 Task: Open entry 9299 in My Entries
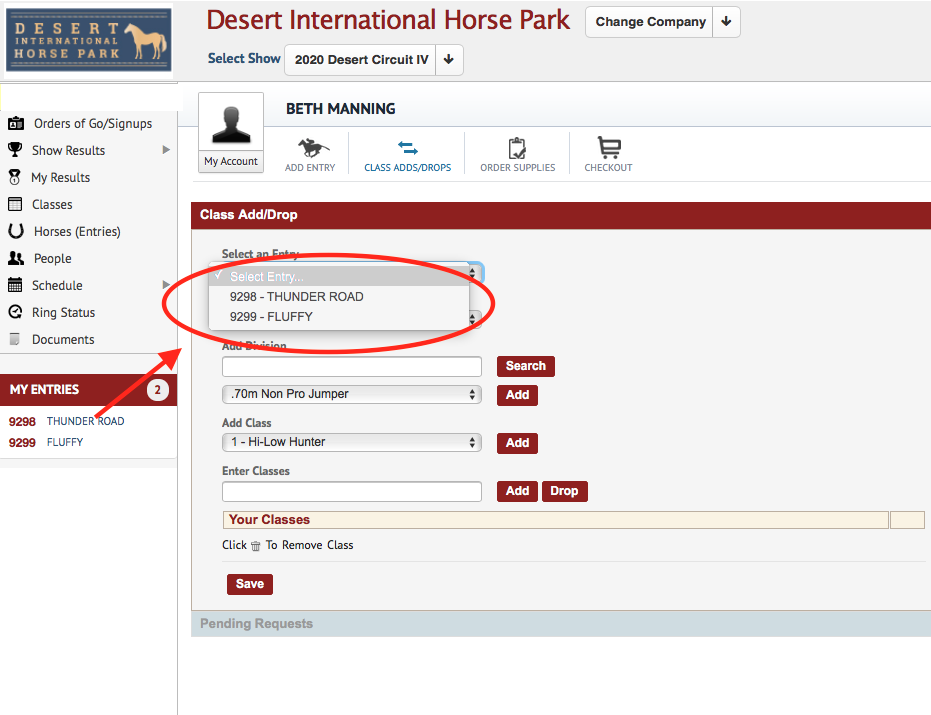tap(22, 442)
